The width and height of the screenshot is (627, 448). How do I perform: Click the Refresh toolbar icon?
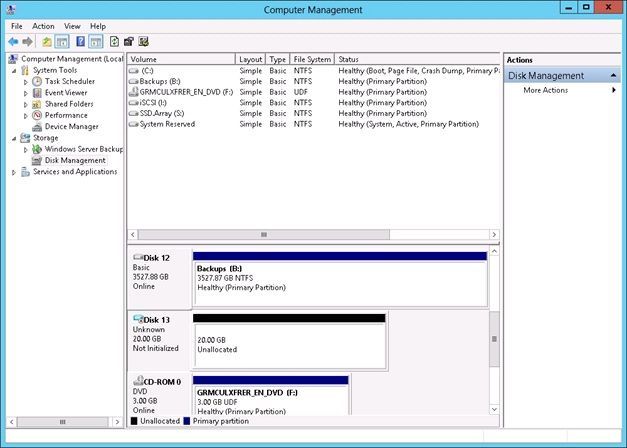tap(114, 42)
